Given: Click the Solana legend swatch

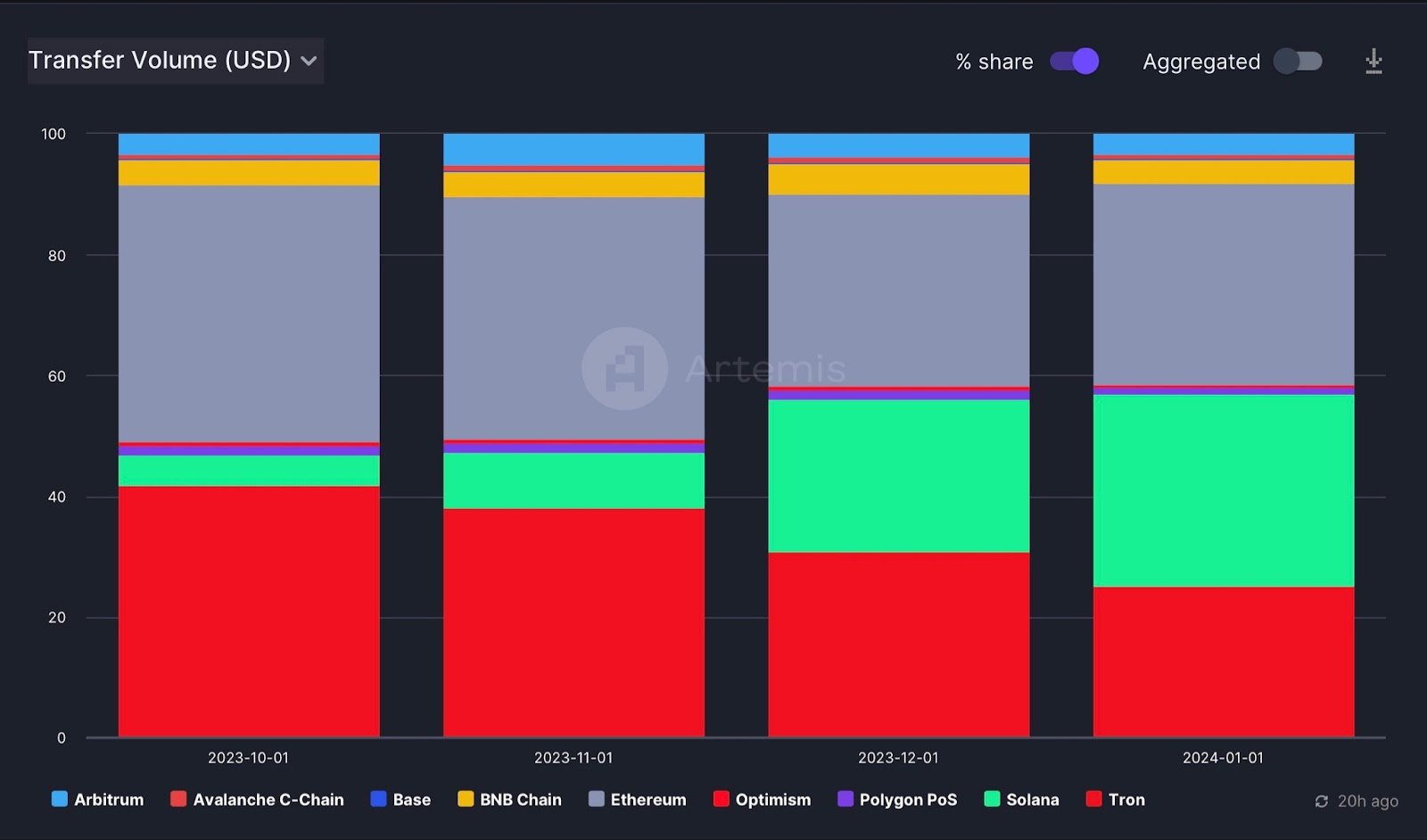Looking at the screenshot, I should 992,799.
